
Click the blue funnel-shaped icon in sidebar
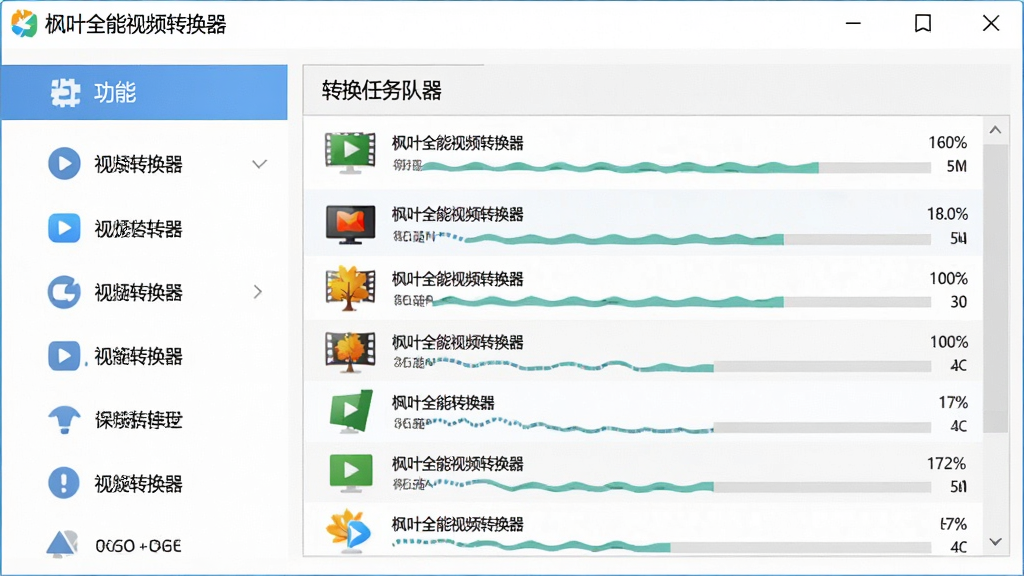click(x=64, y=420)
